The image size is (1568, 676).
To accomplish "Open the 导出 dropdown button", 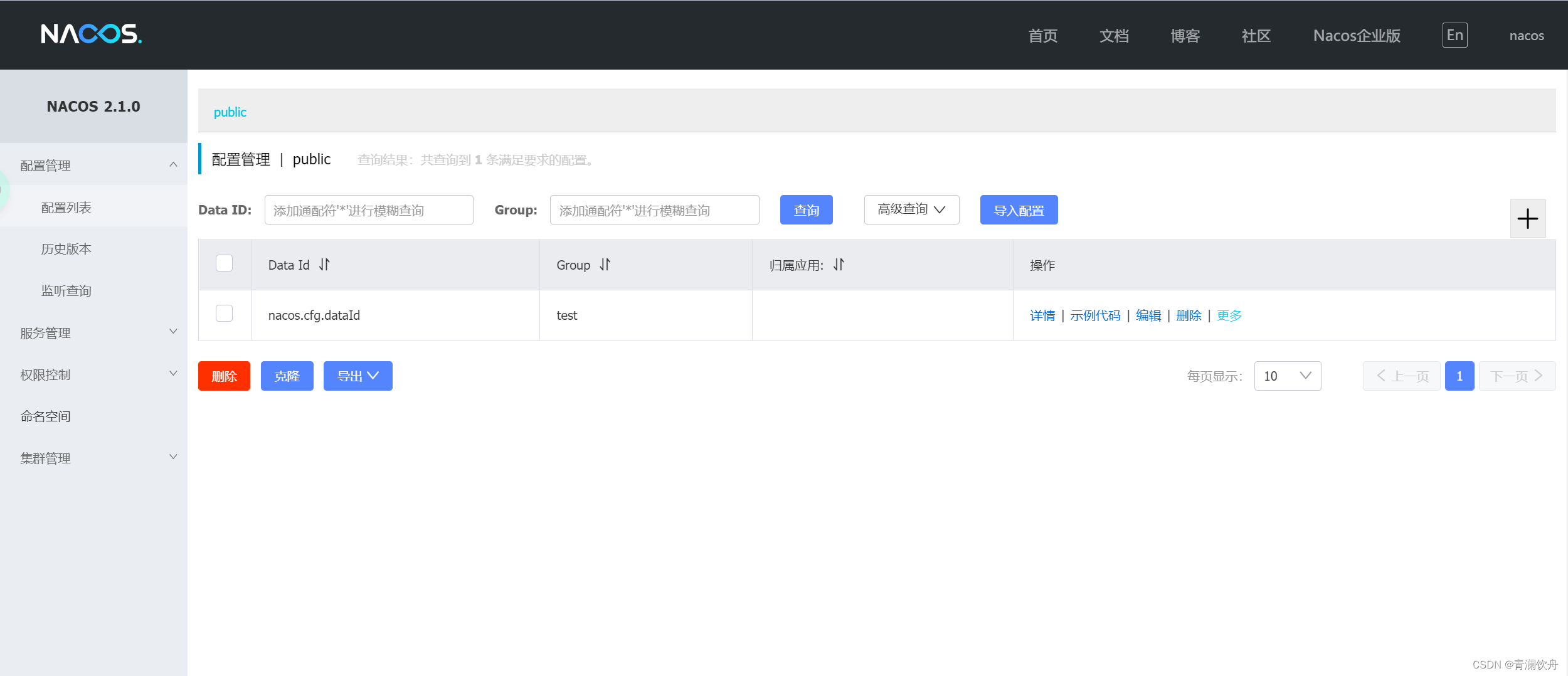I will click(x=358, y=376).
